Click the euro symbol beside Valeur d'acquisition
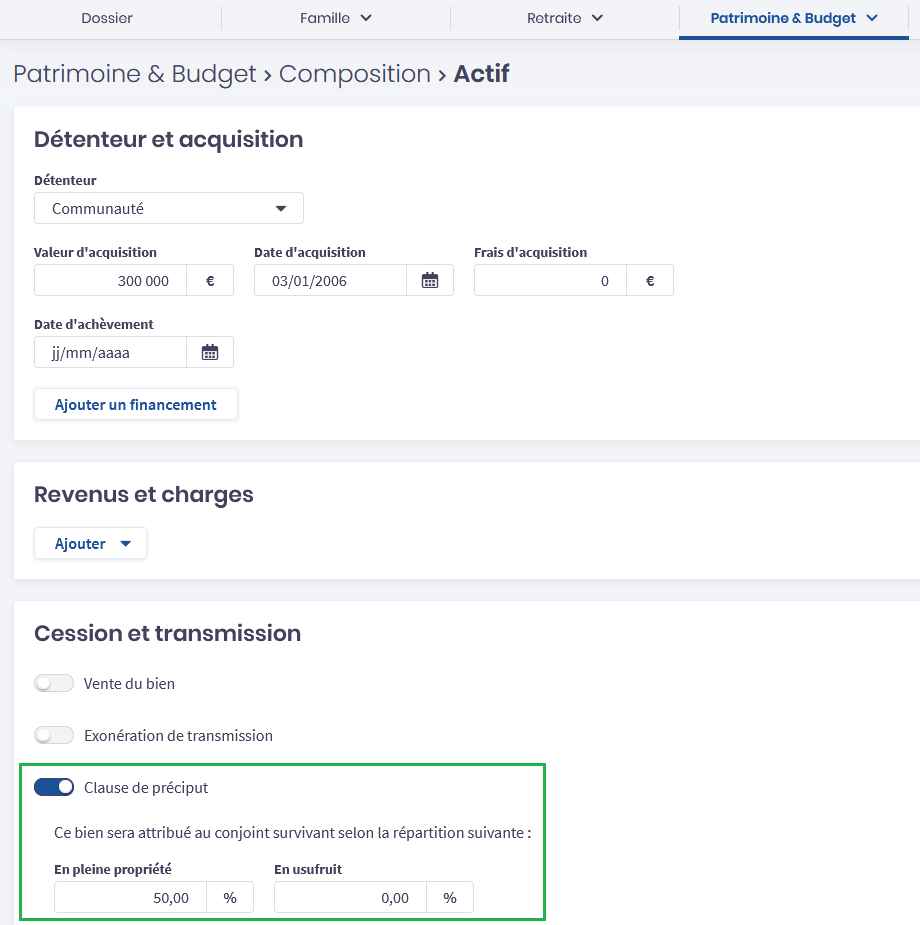 210,281
